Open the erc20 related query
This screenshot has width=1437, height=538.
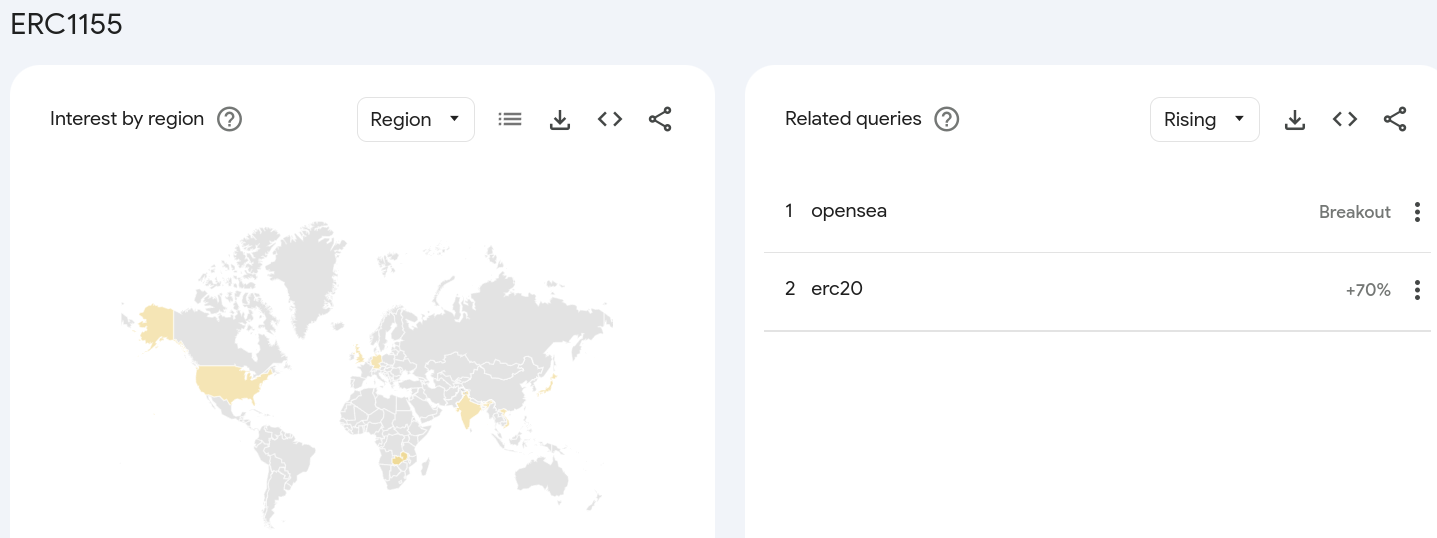pyautogui.click(x=837, y=289)
